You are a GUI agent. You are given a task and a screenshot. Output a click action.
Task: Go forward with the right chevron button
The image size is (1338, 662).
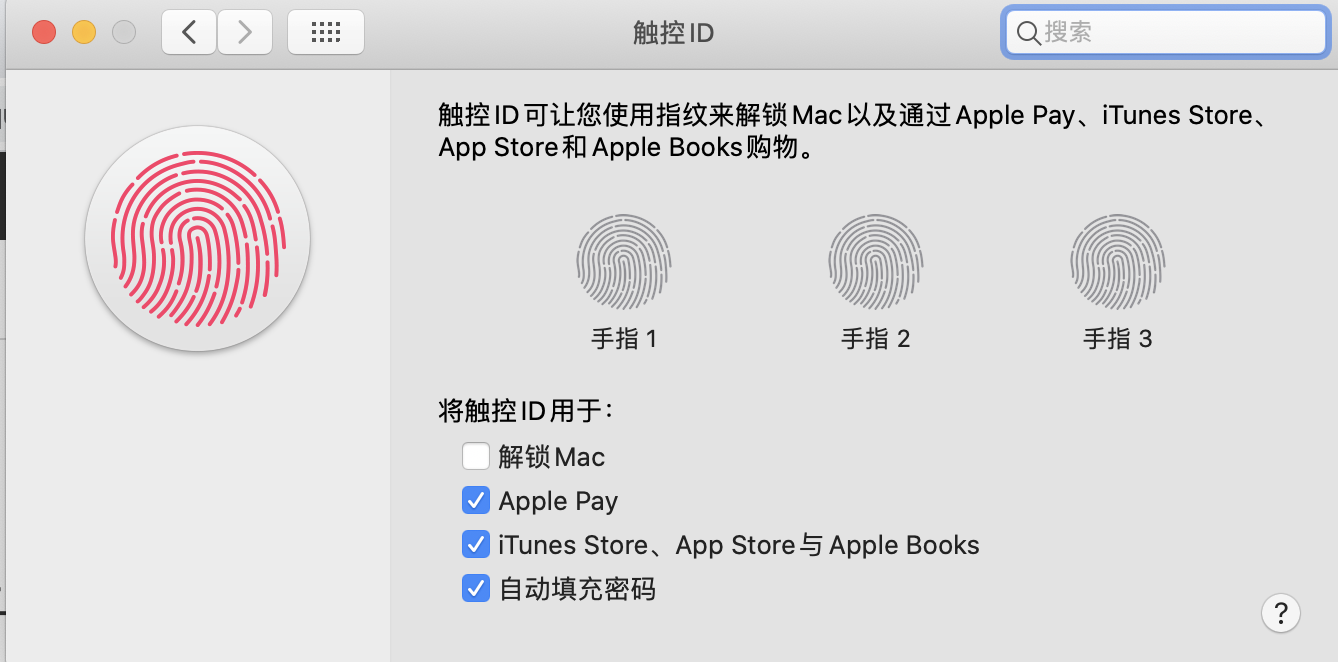[245, 32]
